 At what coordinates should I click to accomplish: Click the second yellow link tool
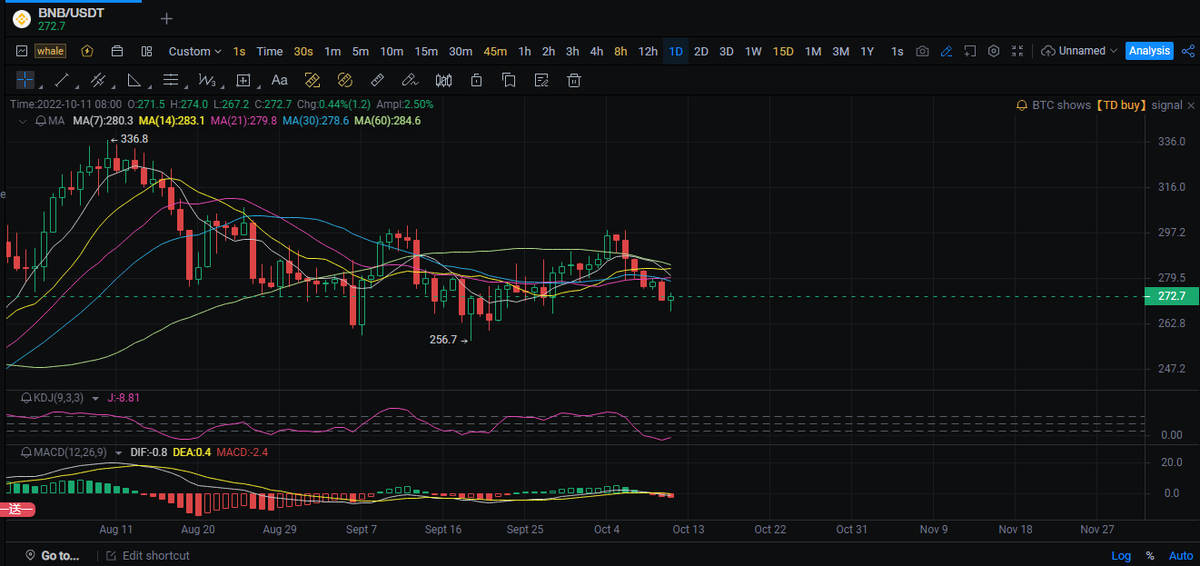tap(345, 80)
